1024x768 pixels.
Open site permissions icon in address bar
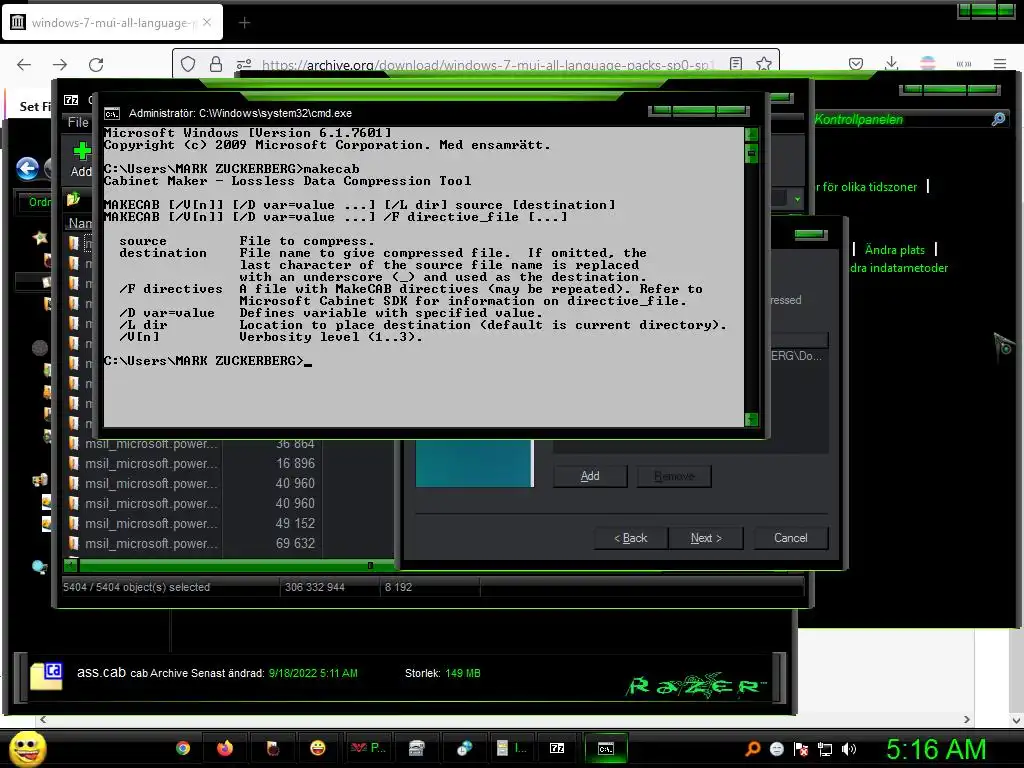coord(244,64)
